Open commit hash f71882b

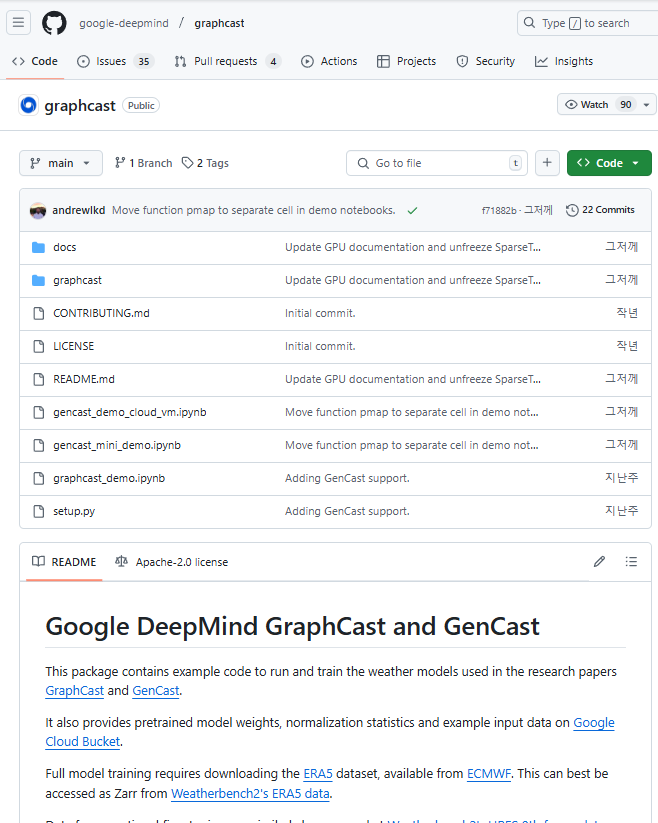point(499,210)
